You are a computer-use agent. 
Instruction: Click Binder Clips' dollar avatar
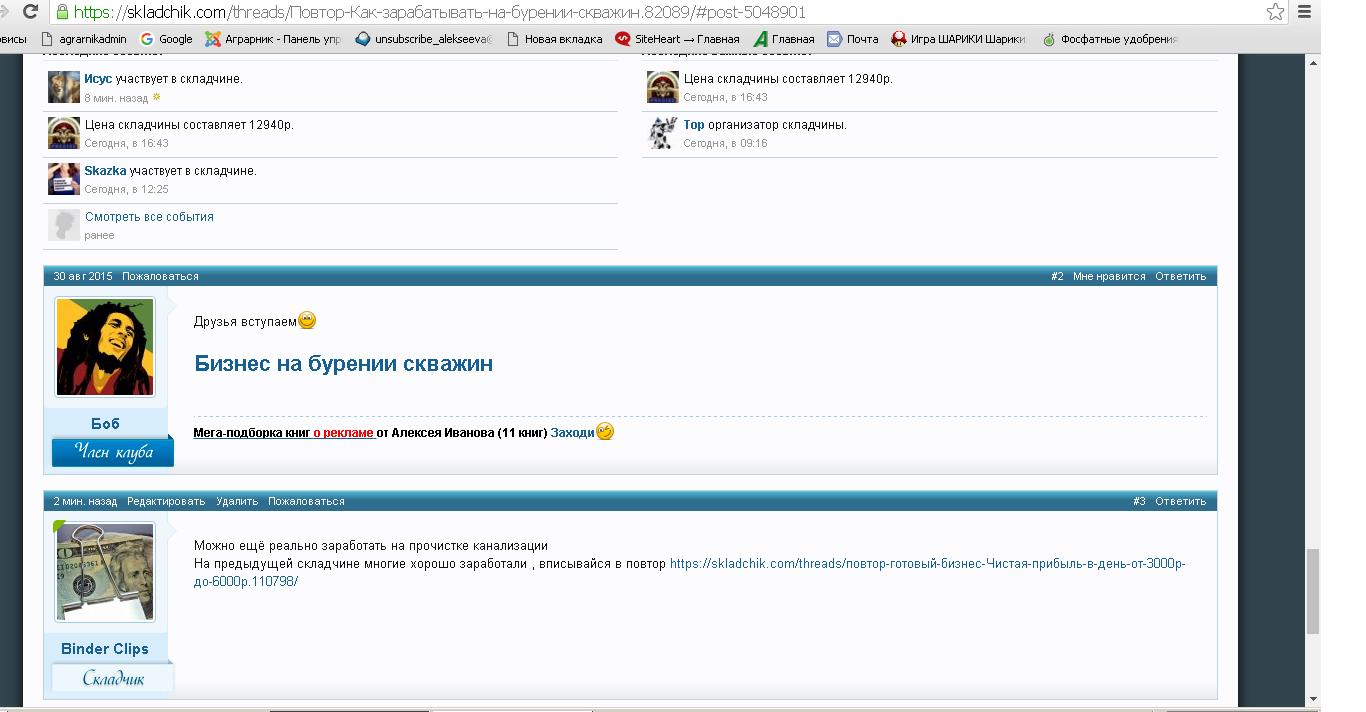(105, 572)
